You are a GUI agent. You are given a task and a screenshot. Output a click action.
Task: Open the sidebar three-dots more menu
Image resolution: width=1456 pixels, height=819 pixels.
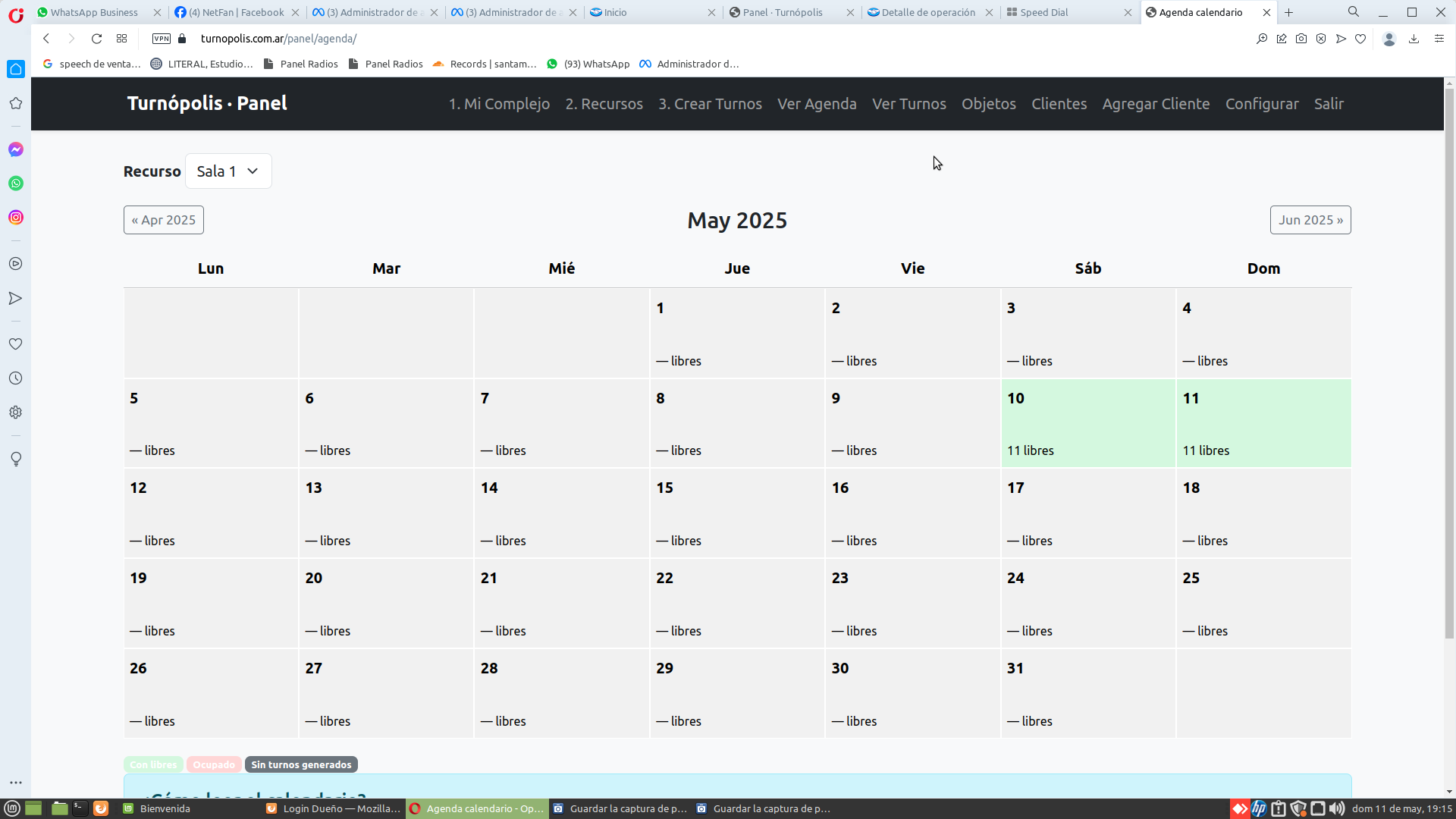click(x=16, y=783)
